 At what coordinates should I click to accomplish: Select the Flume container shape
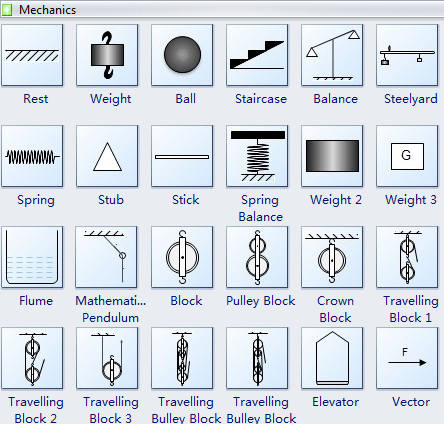[32, 257]
